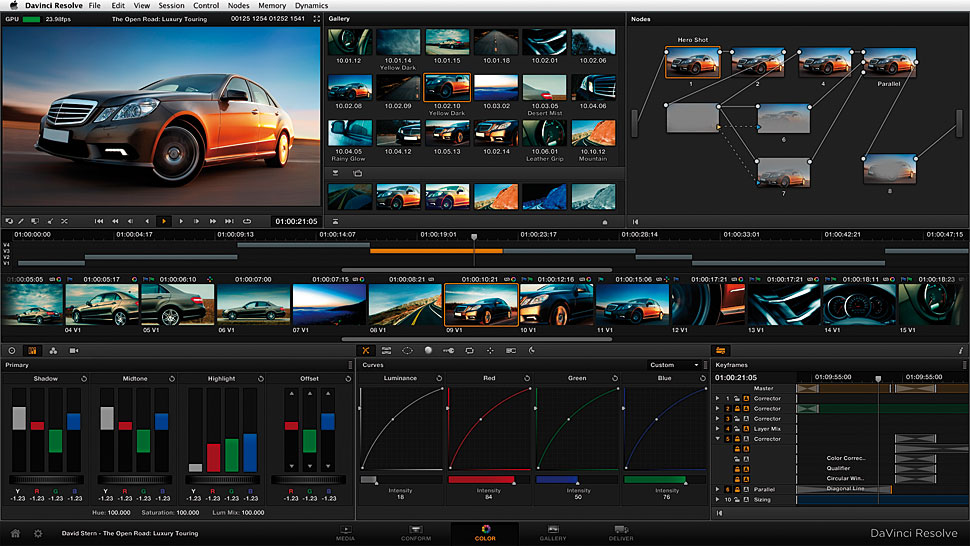Expand the Parallel keyframe track
The image size is (970, 546).
coord(717,489)
